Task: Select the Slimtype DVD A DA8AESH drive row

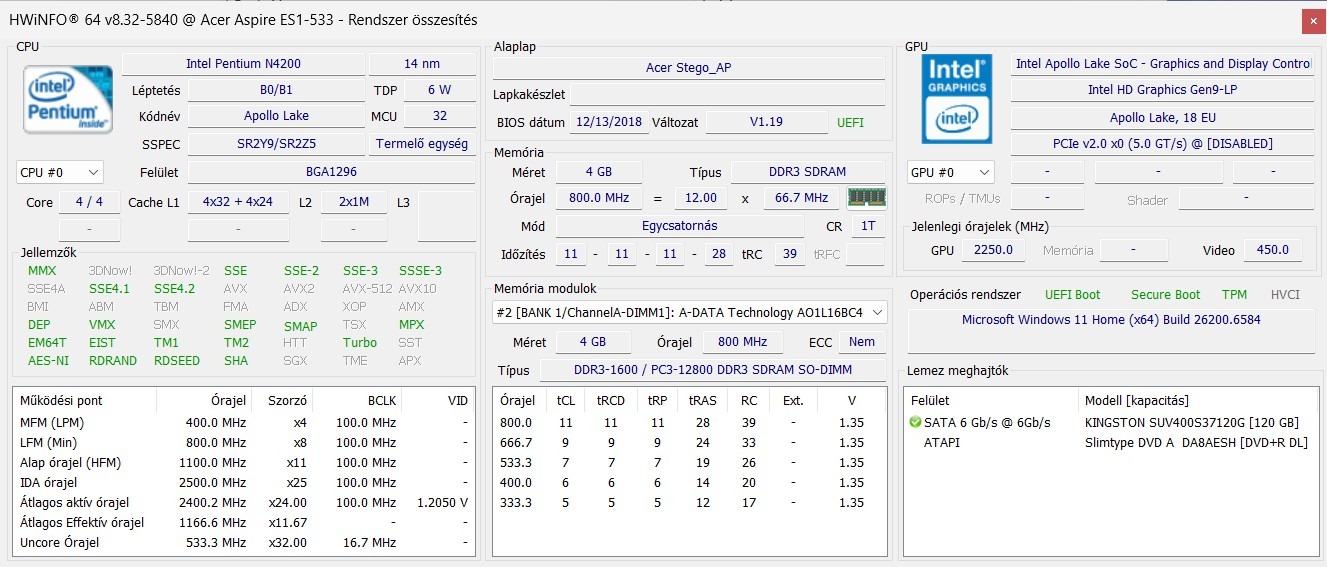Action: pos(1109,442)
